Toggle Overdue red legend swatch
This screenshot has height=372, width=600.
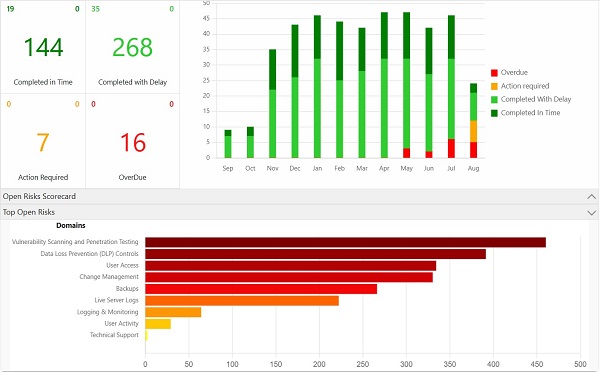pos(494,73)
